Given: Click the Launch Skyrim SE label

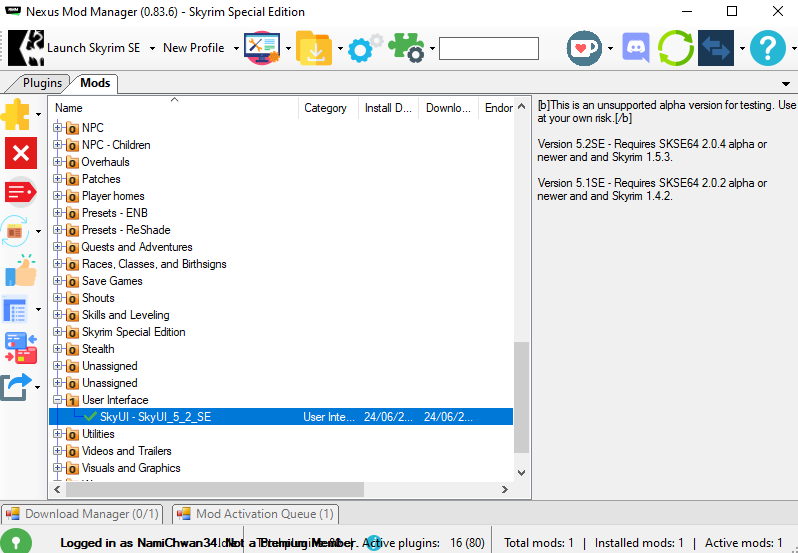Looking at the screenshot, I should click(93, 48).
